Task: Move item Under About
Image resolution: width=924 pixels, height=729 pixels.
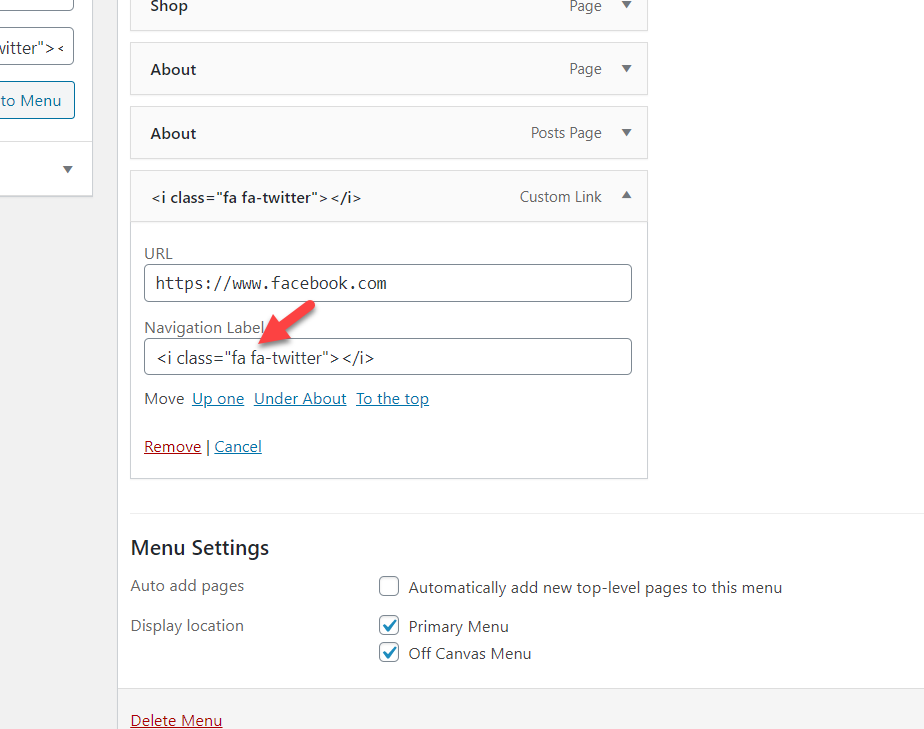Action: (300, 399)
